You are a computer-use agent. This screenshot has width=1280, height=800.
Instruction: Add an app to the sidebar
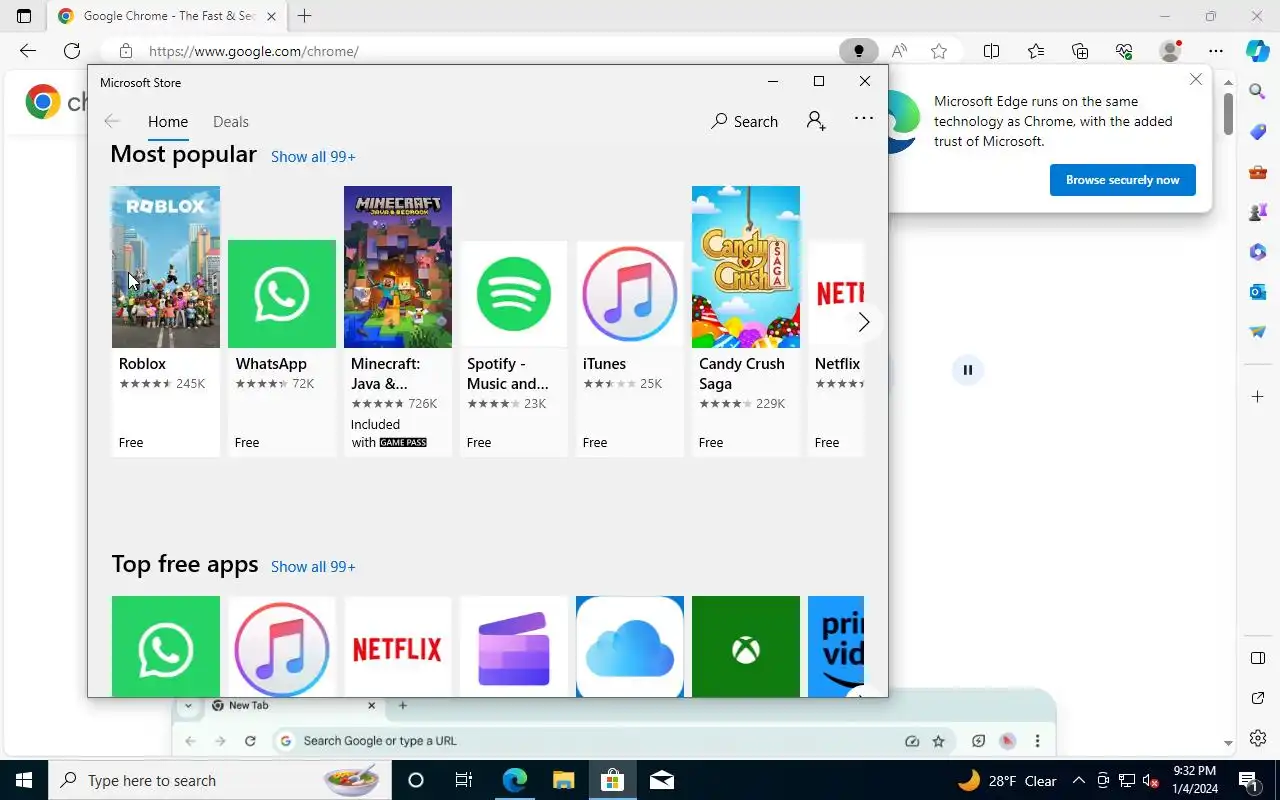tap(1258, 397)
